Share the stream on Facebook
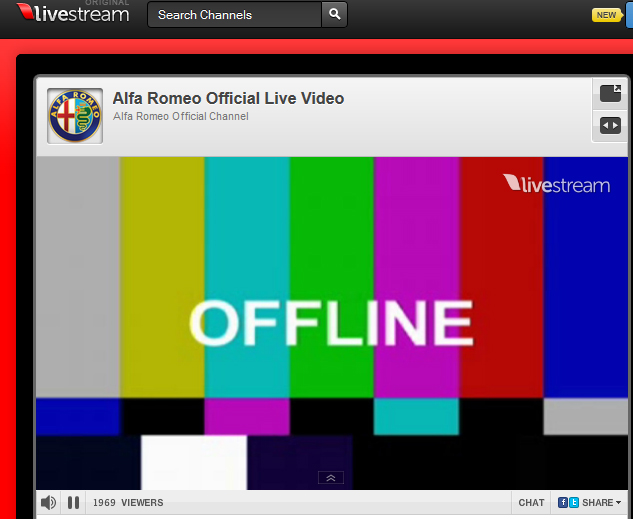 pyautogui.click(x=562, y=502)
